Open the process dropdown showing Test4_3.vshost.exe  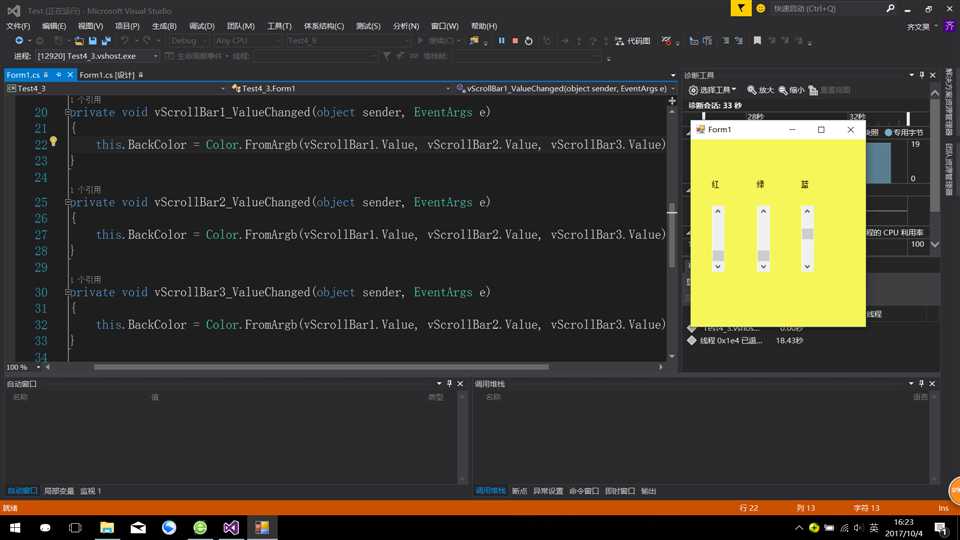97,56
